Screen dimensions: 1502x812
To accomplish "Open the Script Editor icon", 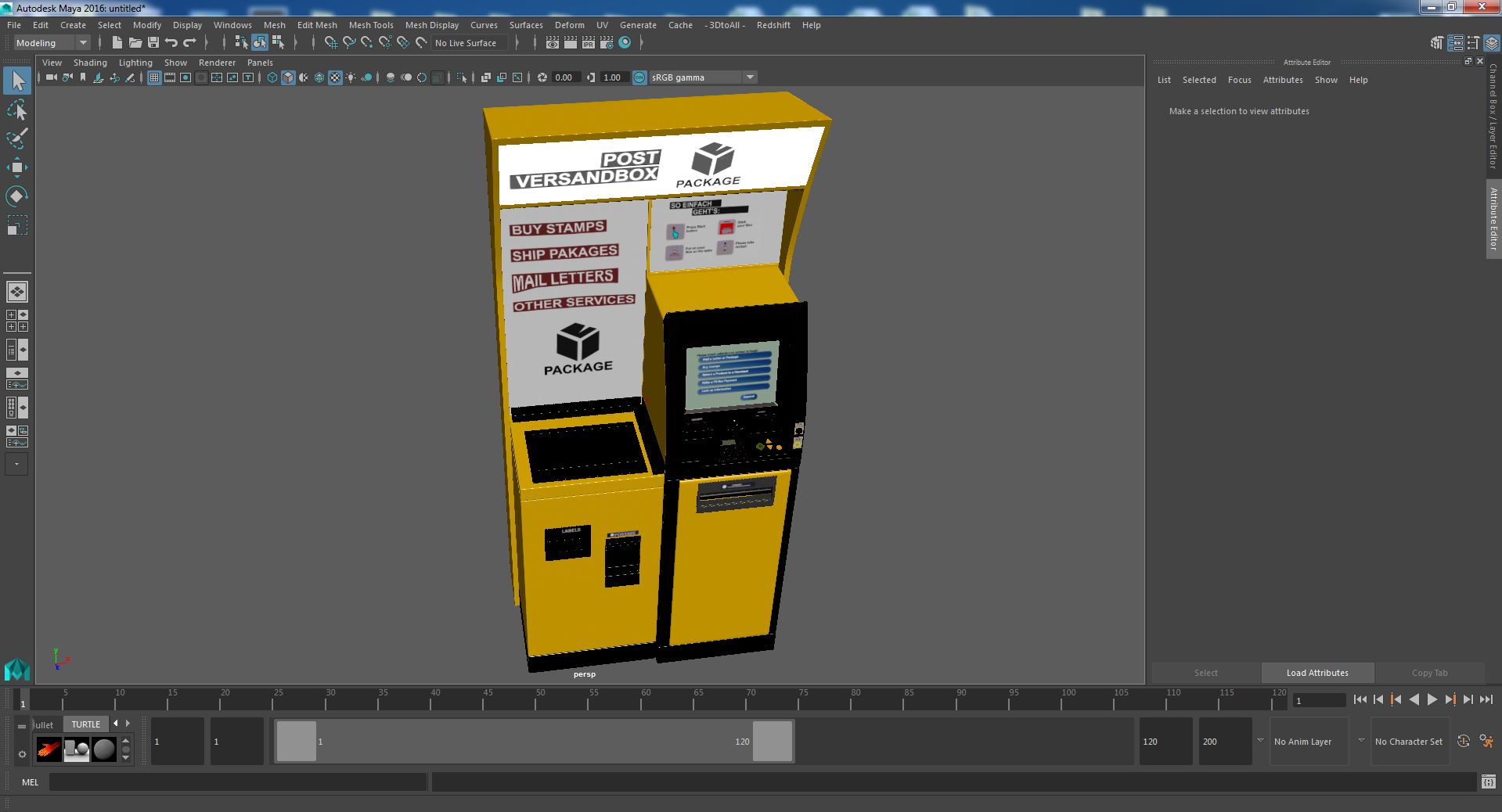I will [x=1488, y=781].
